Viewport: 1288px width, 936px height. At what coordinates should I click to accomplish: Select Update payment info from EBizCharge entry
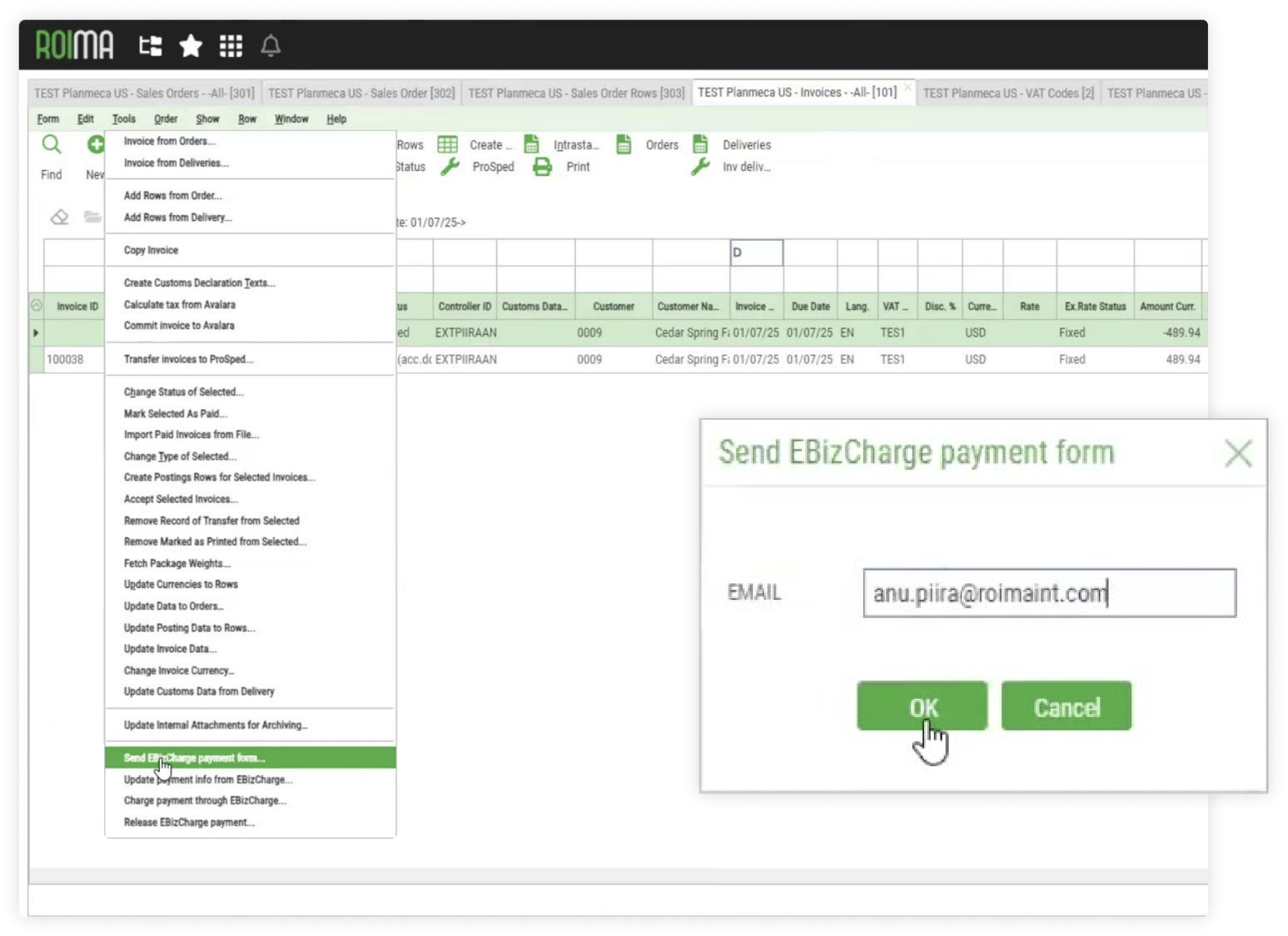pos(250,780)
